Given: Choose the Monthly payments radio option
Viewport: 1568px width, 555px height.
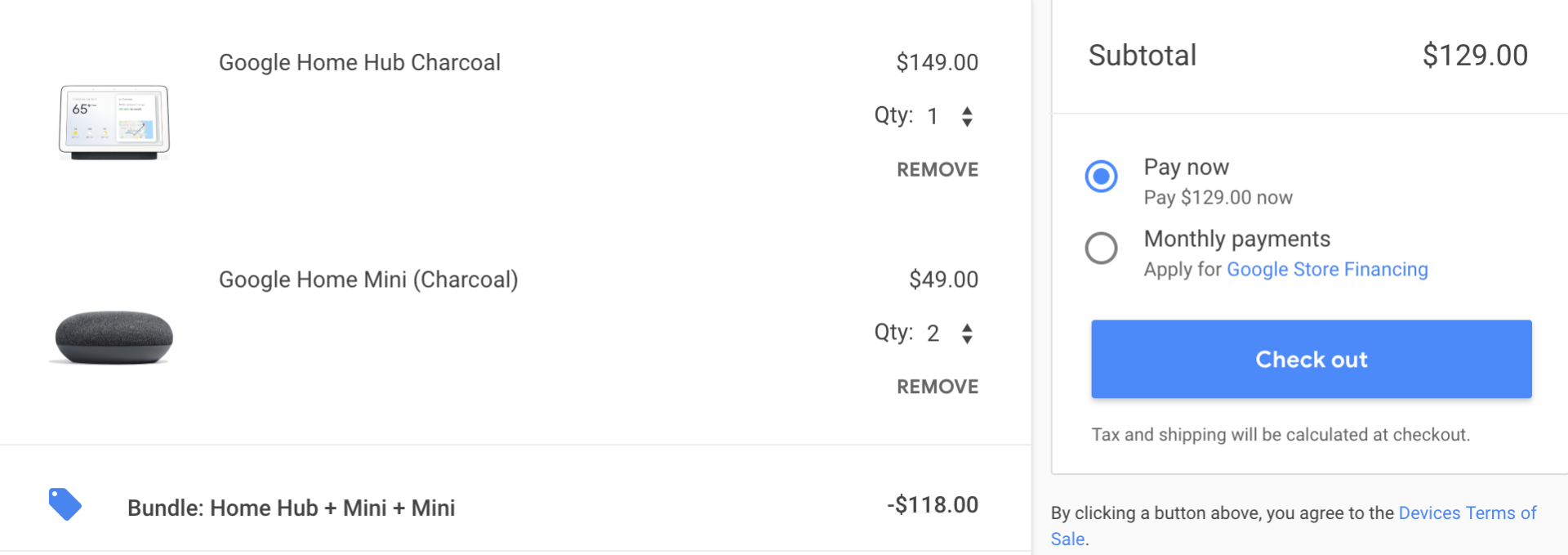Looking at the screenshot, I should [1101, 248].
